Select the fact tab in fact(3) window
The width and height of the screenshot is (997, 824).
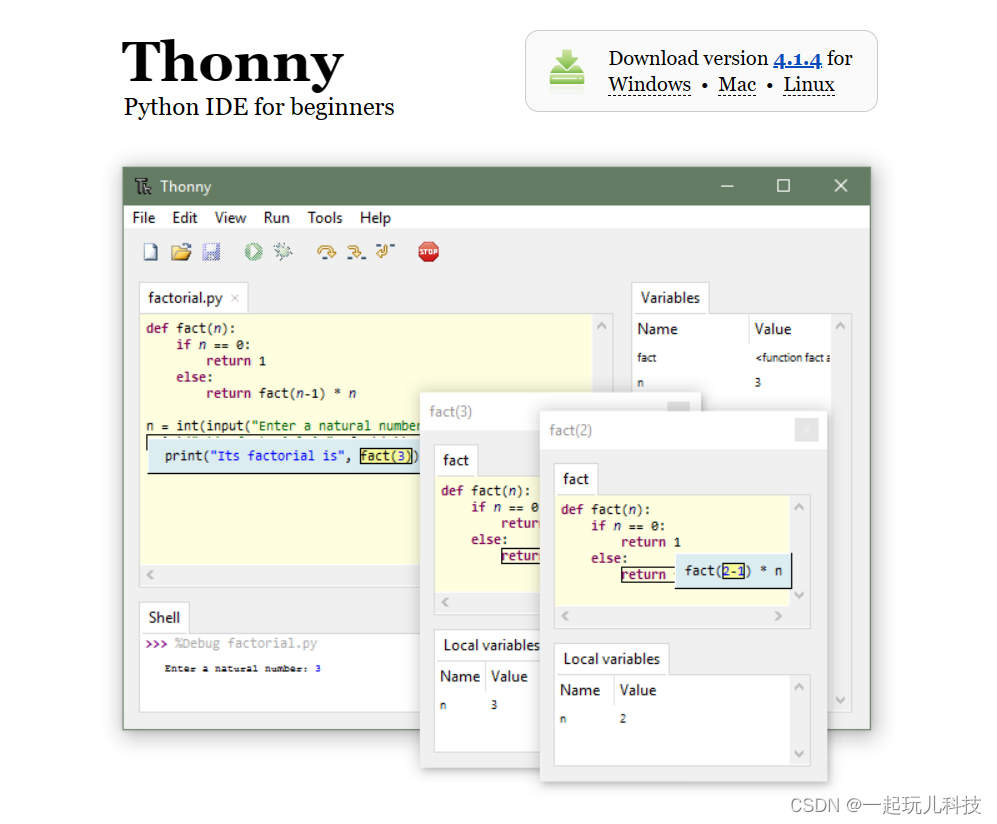(455, 460)
